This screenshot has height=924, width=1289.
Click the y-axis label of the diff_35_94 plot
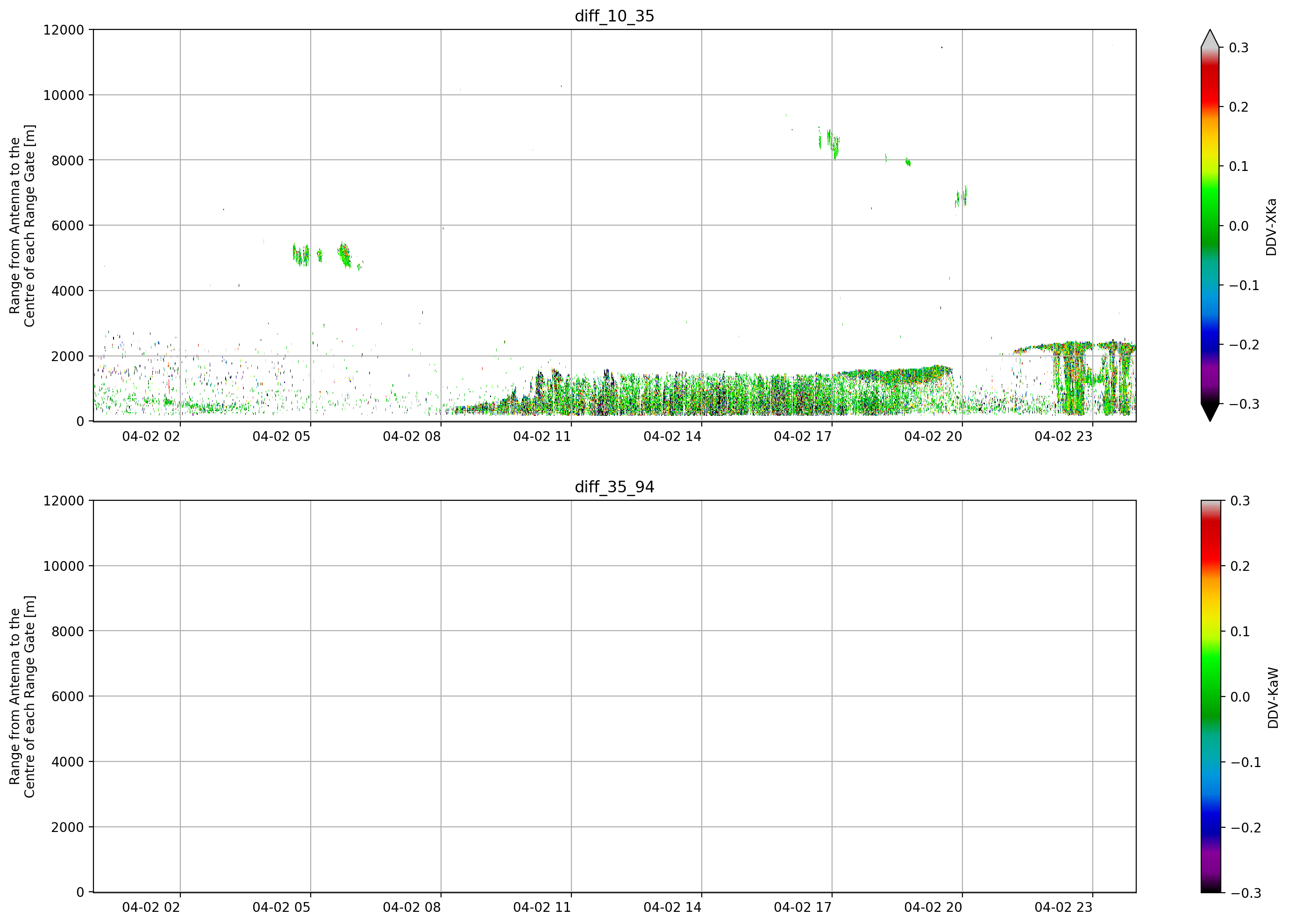(22, 697)
